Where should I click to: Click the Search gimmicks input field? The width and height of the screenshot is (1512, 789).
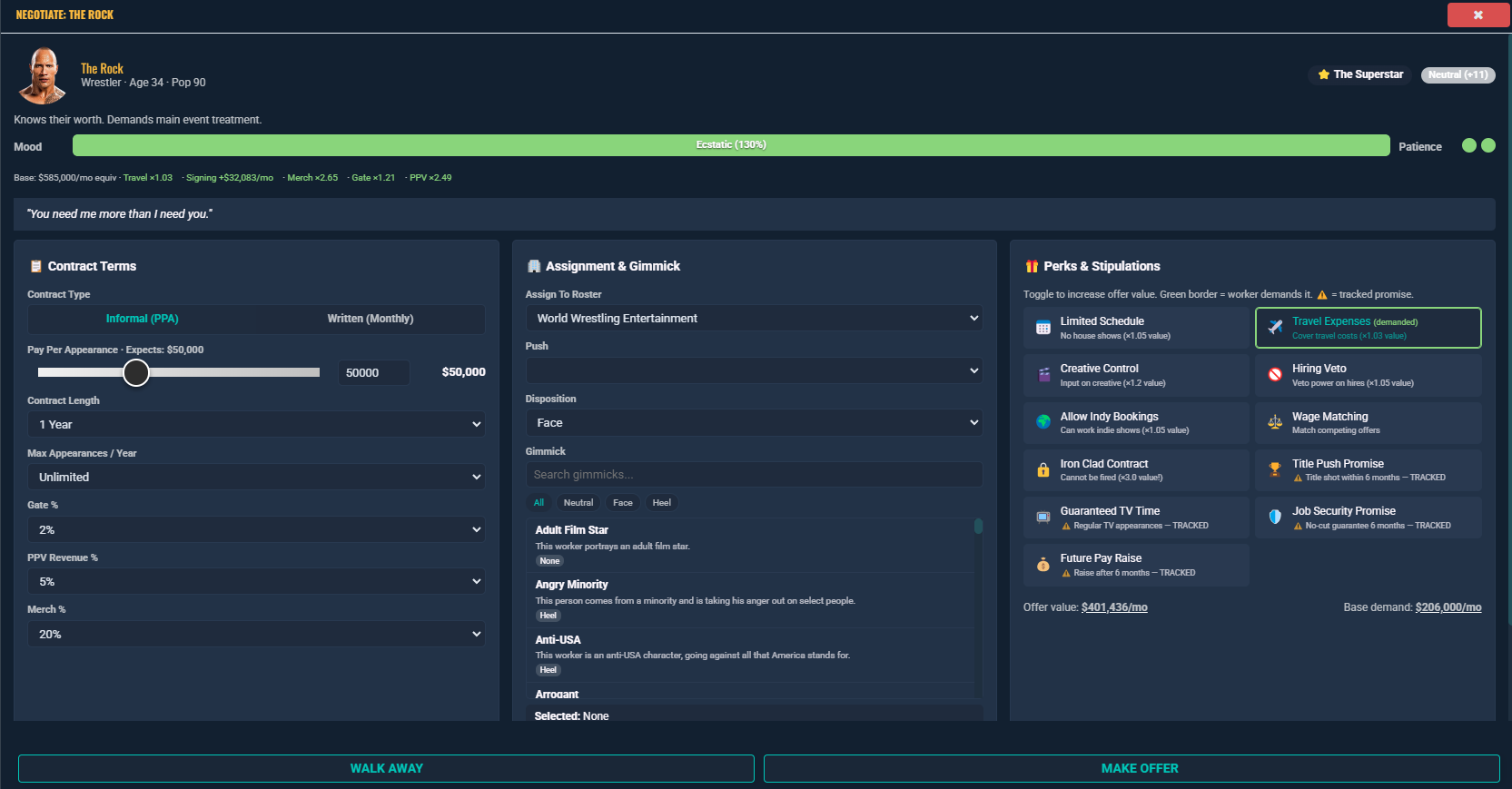click(x=754, y=475)
